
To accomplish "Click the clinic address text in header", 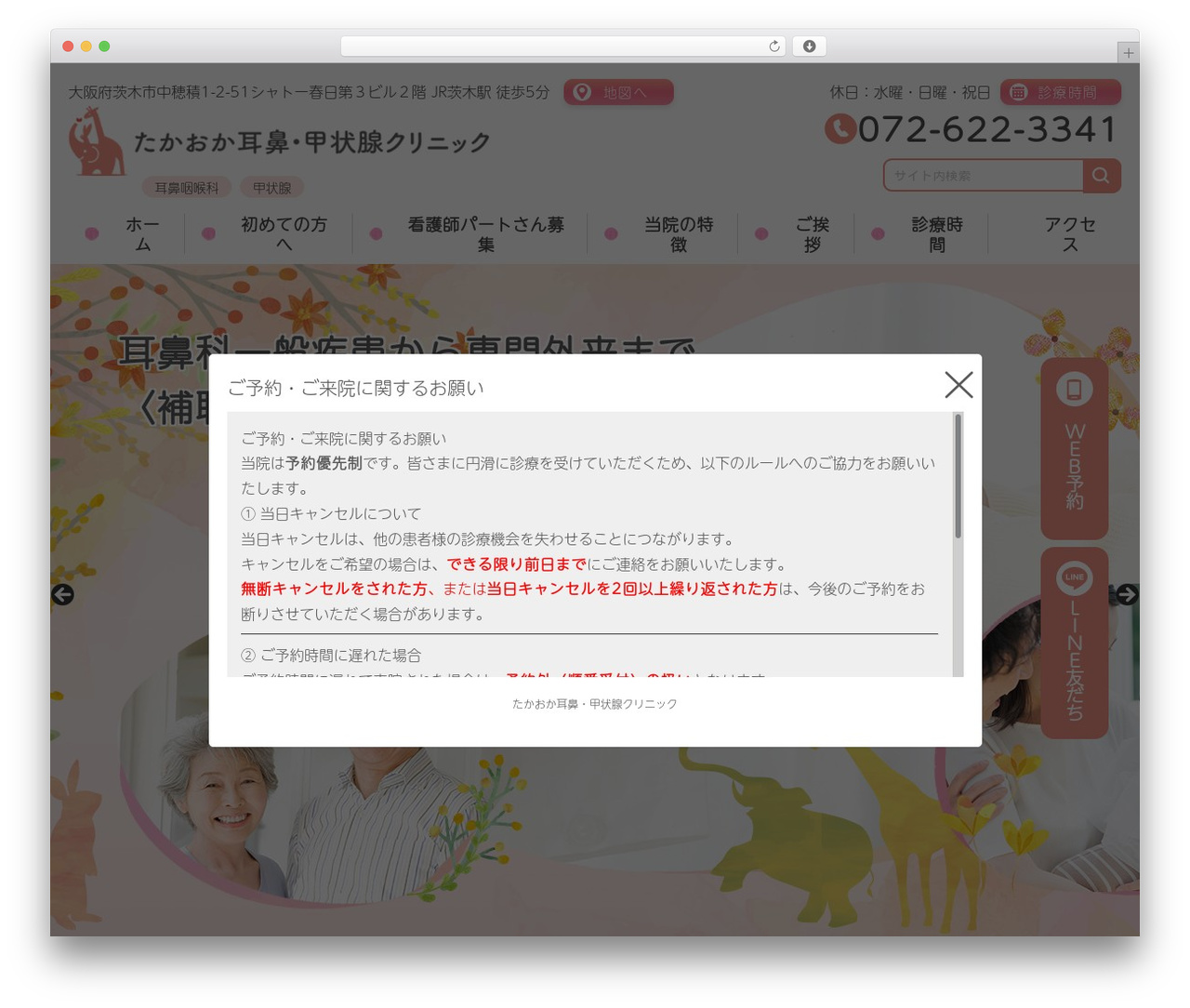I will click(309, 92).
